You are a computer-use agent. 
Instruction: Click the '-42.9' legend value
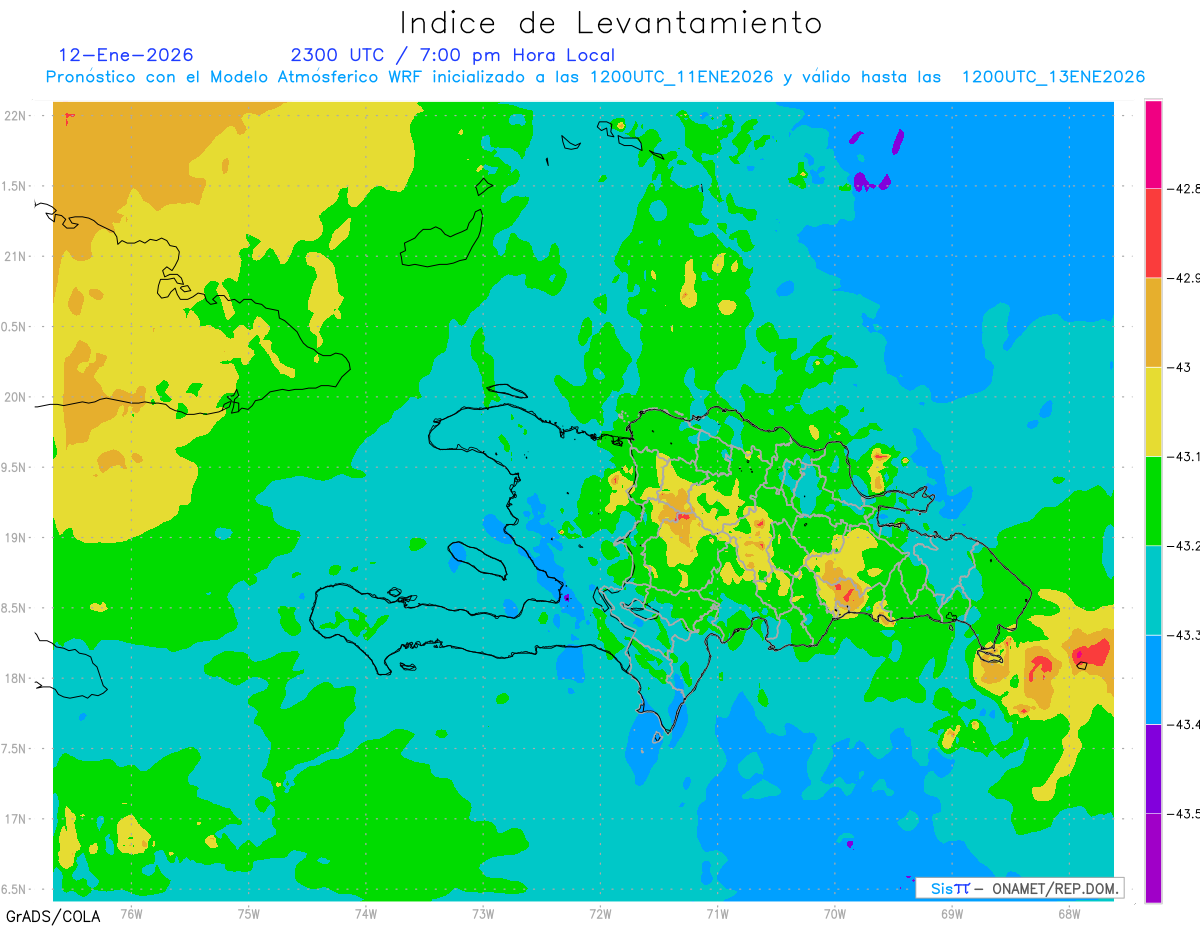point(1182,278)
